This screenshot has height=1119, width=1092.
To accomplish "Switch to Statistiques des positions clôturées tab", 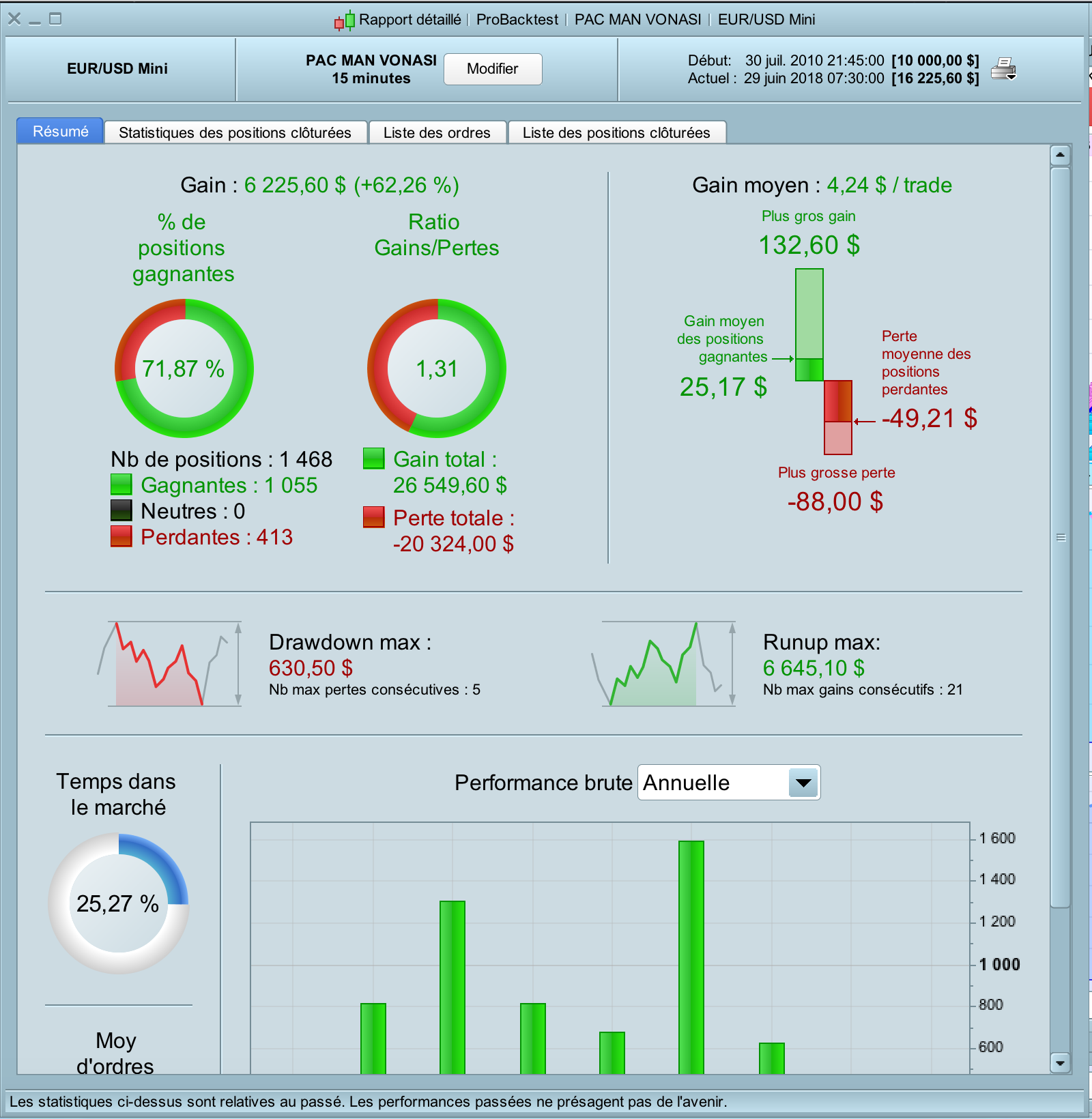I will [x=235, y=132].
